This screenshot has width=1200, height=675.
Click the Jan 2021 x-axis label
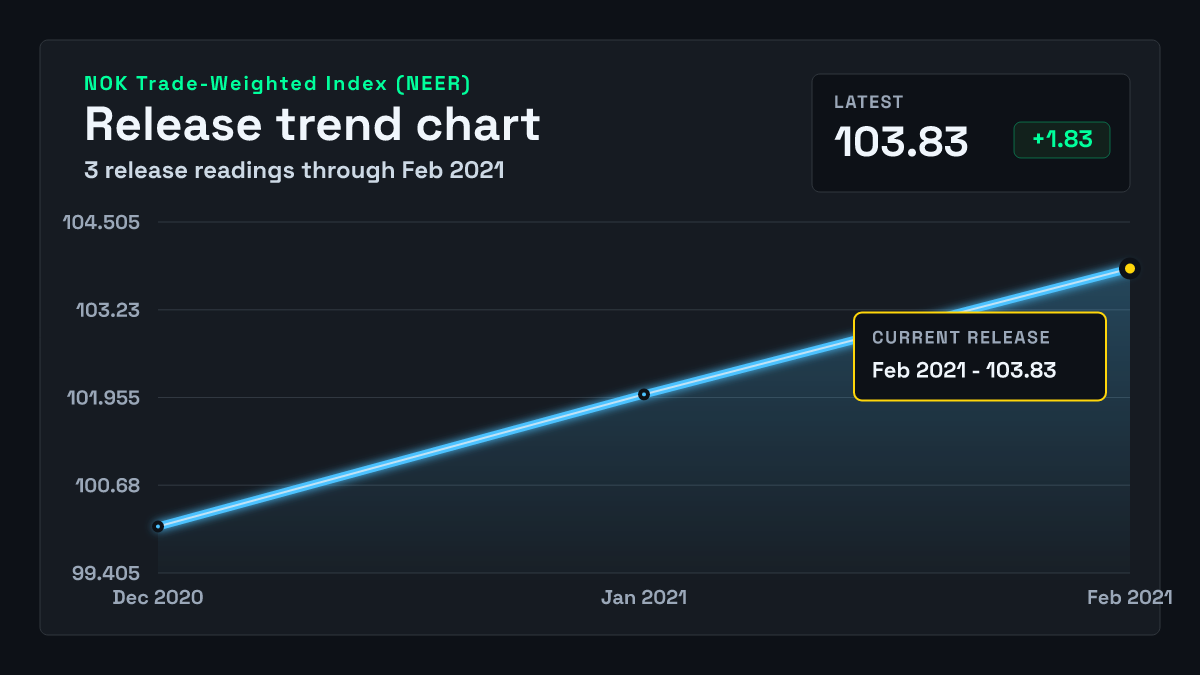tap(644, 597)
